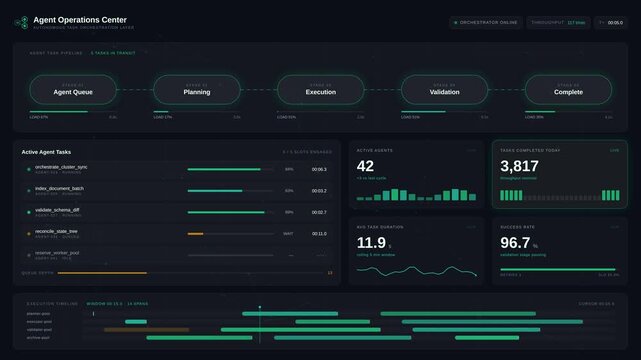Click the last span in archive pool row
The image size is (641, 360).
pyautogui.click(x=487, y=338)
